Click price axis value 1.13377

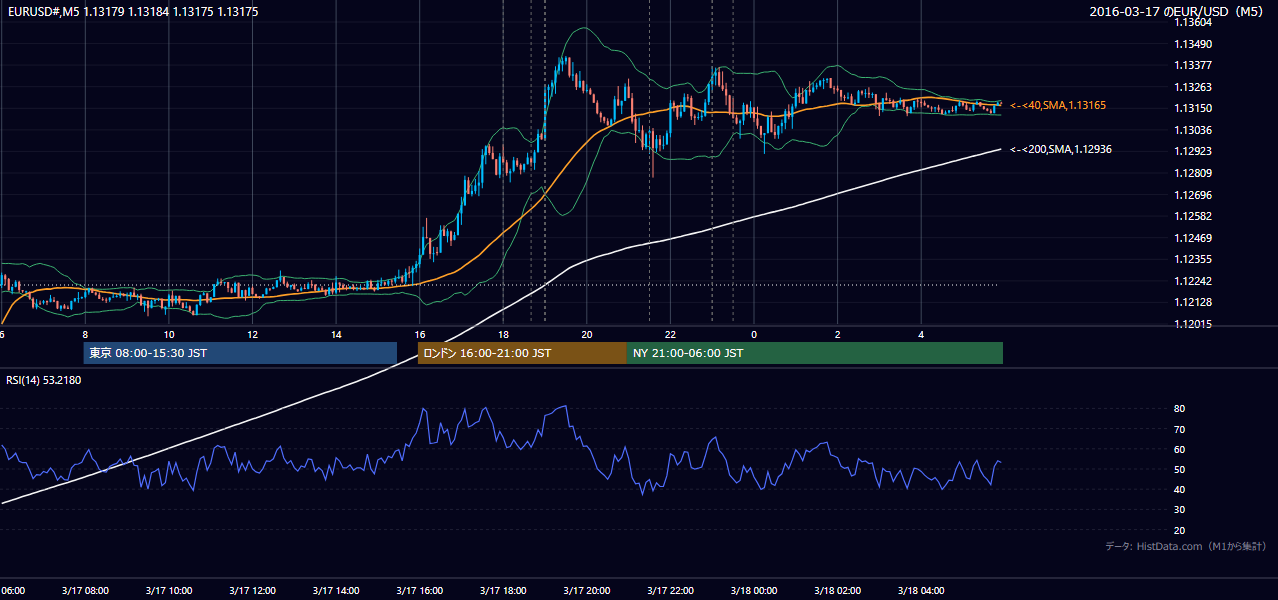point(1193,66)
